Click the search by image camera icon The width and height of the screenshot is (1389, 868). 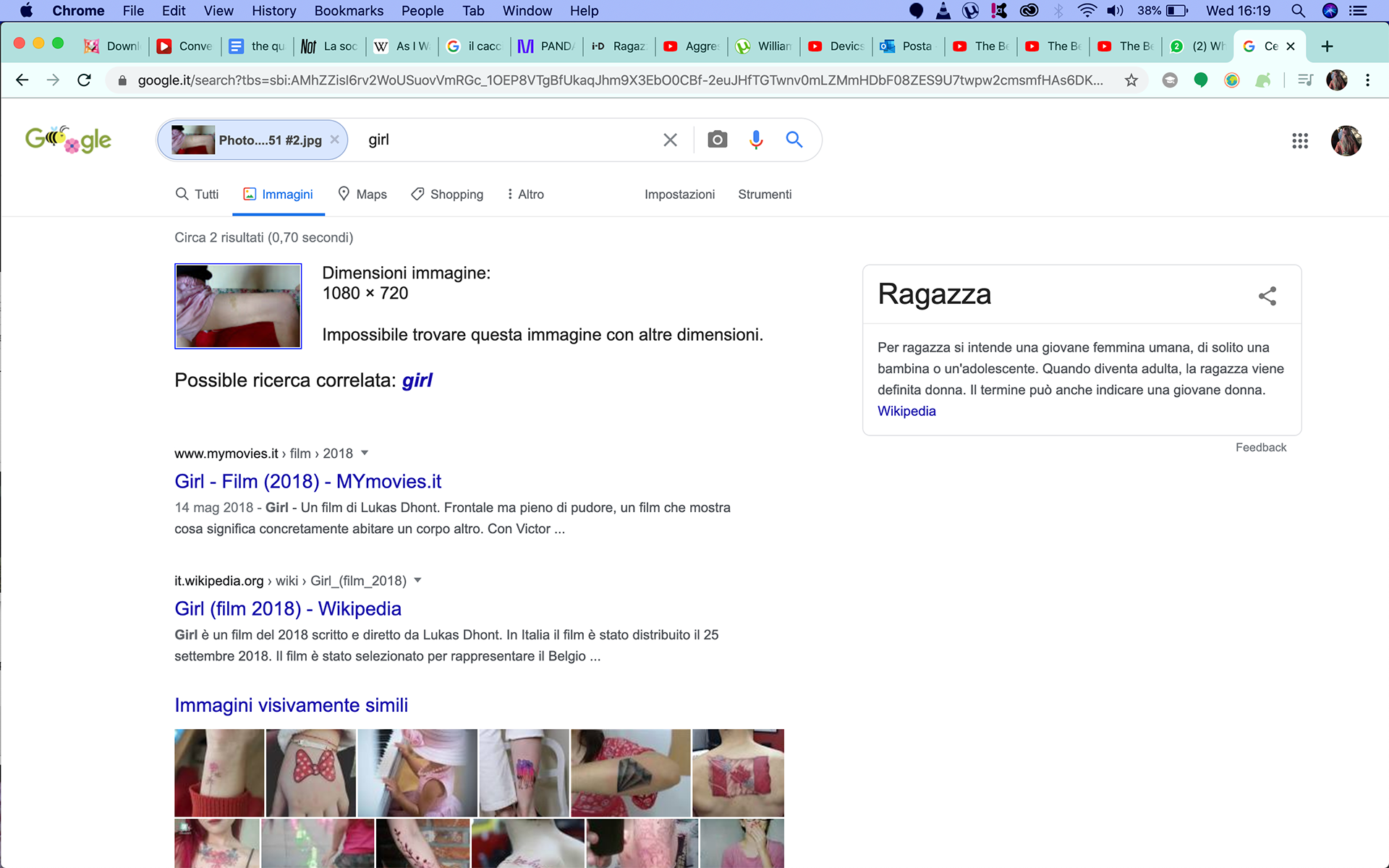(x=717, y=140)
